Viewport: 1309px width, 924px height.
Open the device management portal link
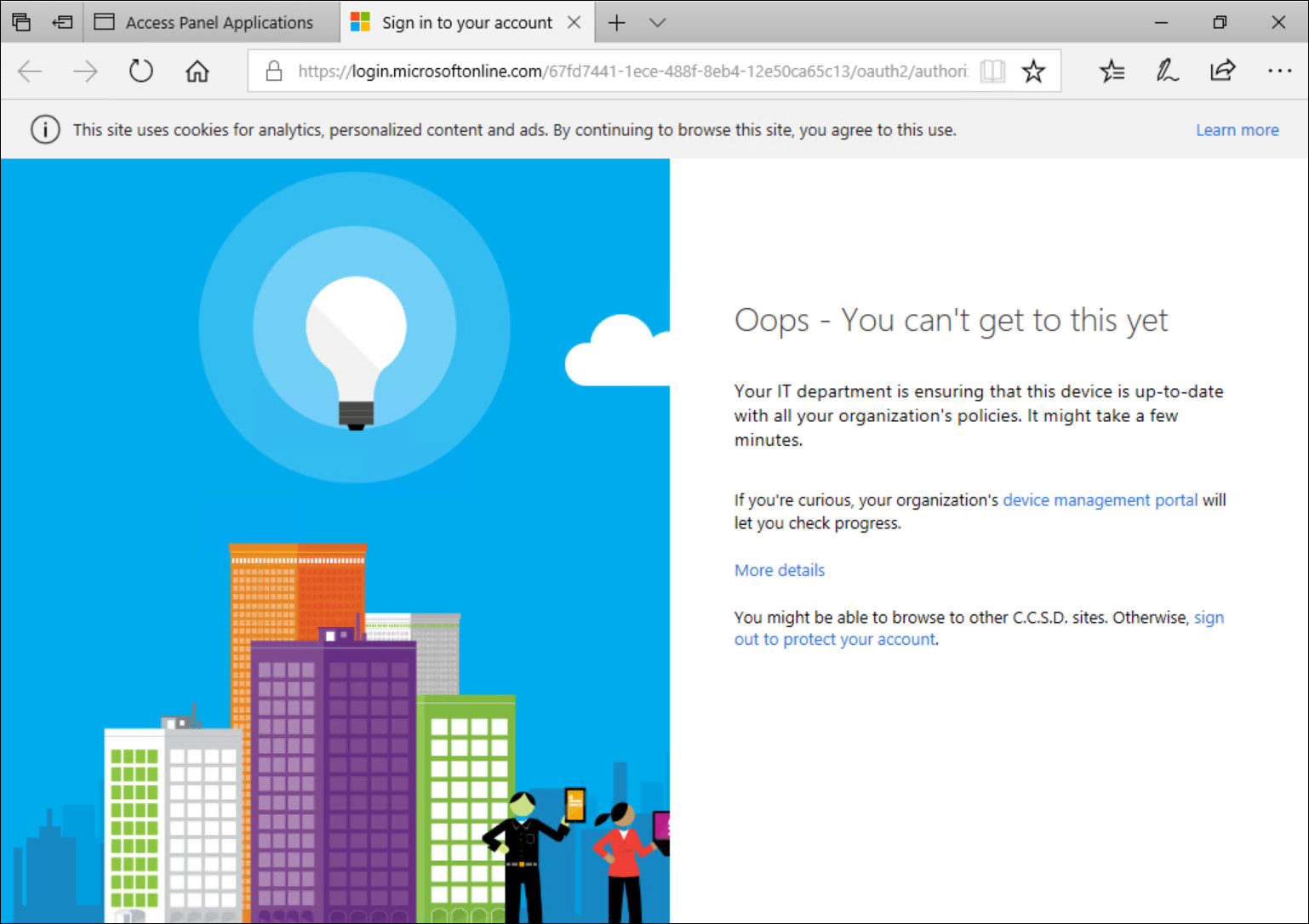click(x=1100, y=500)
